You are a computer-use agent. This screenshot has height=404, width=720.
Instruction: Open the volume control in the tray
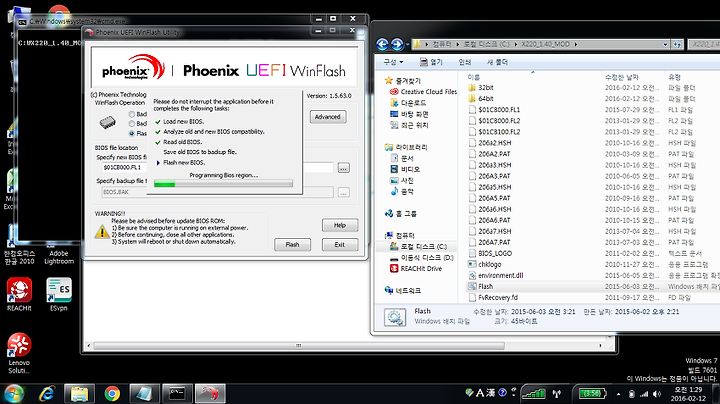coord(657,394)
